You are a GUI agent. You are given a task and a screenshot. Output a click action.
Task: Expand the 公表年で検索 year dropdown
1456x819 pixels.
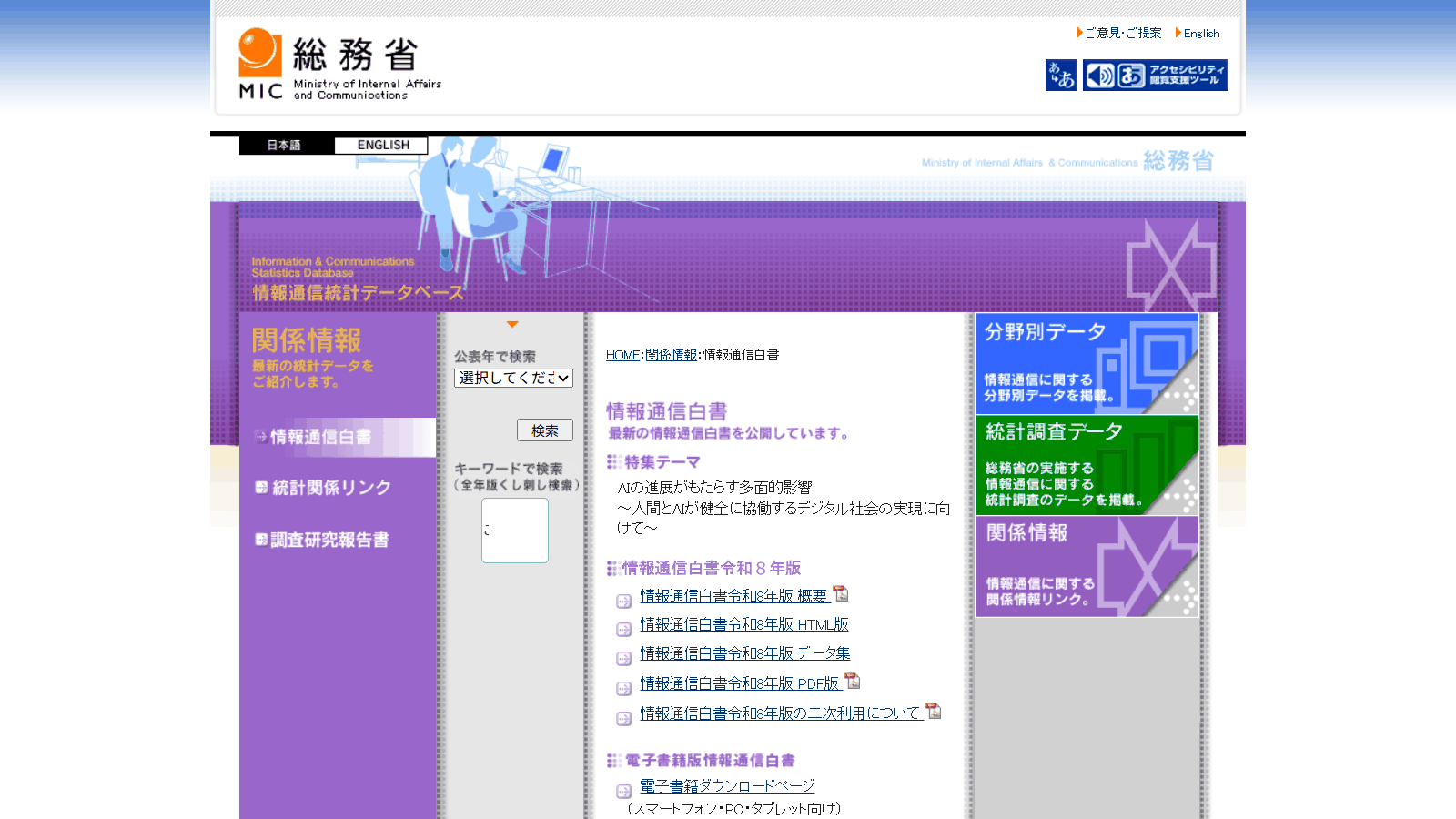click(513, 378)
